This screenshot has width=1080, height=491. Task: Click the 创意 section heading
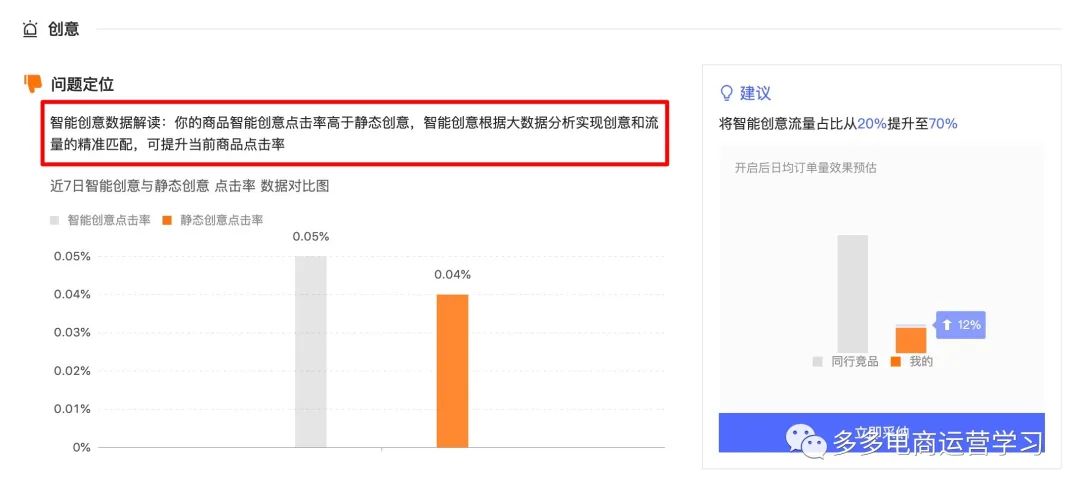coord(63,29)
